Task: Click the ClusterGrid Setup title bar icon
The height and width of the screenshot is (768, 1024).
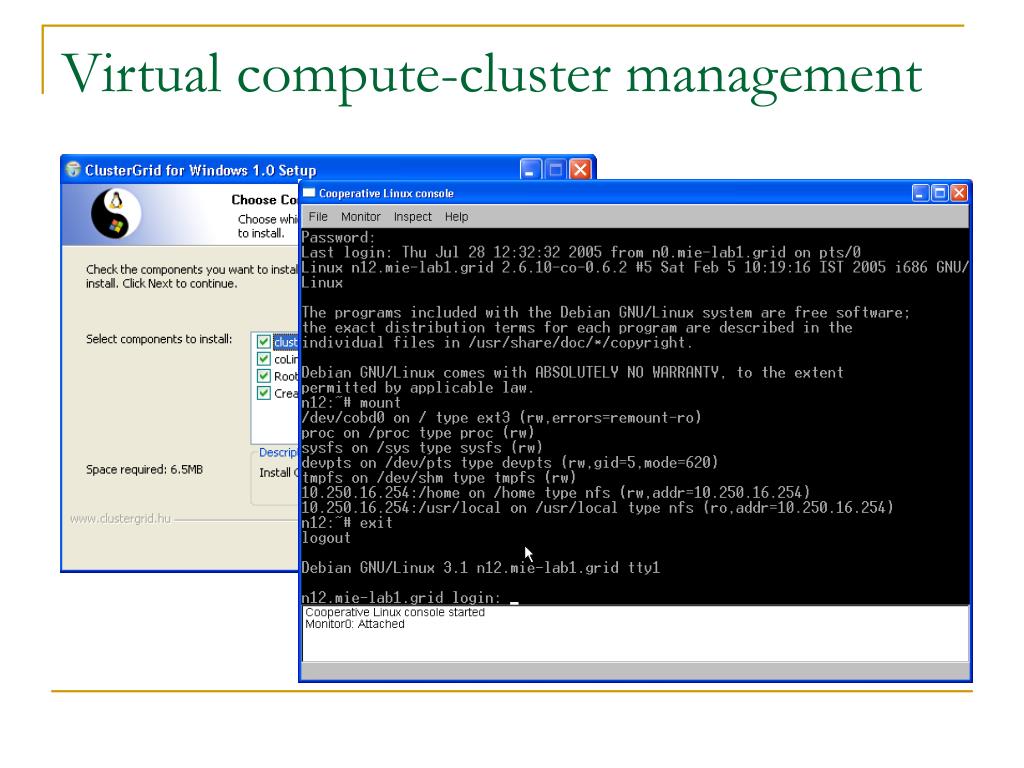Action: [73, 169]
